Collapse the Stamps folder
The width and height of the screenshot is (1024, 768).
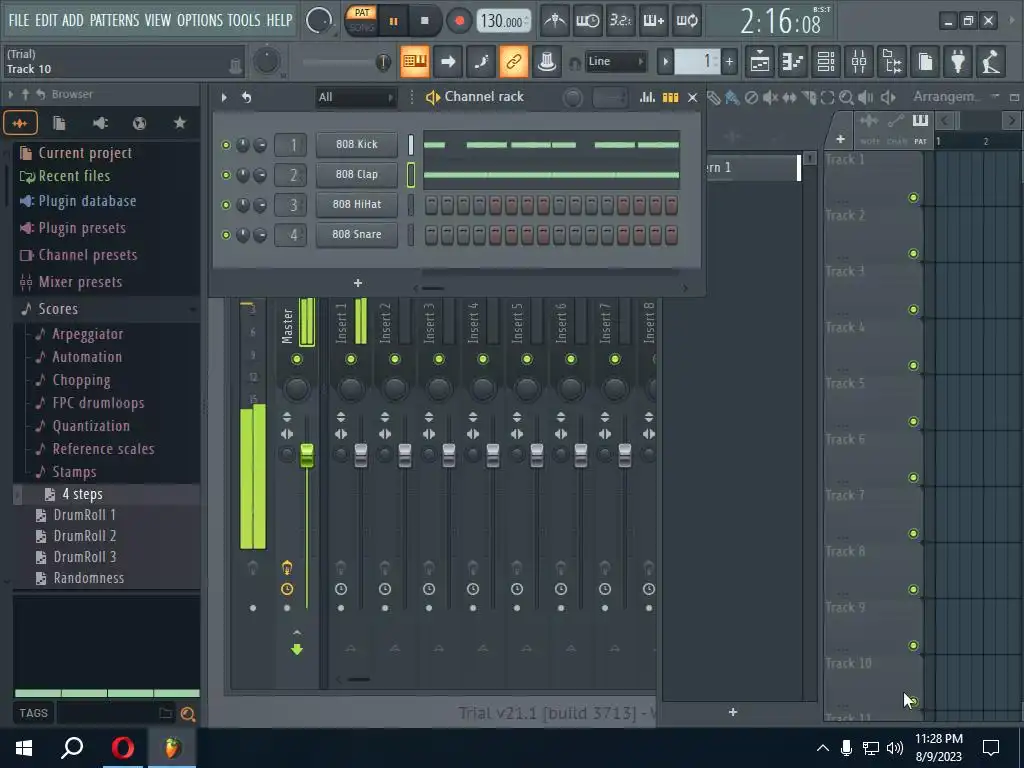(x=74, y=472)
